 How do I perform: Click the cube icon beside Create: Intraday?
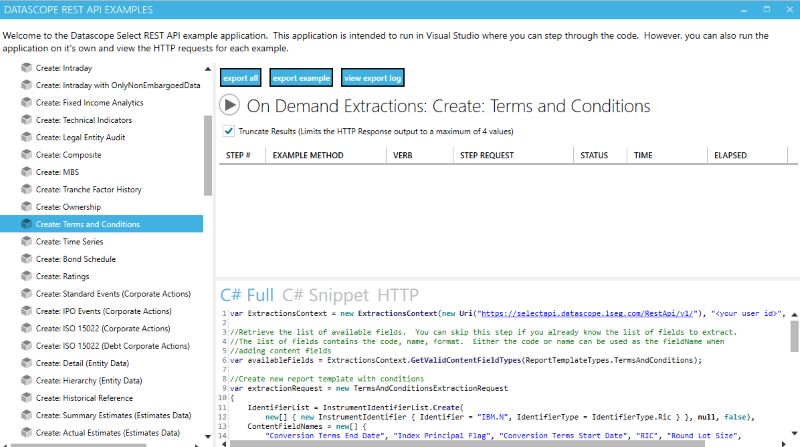coord(26,68)
